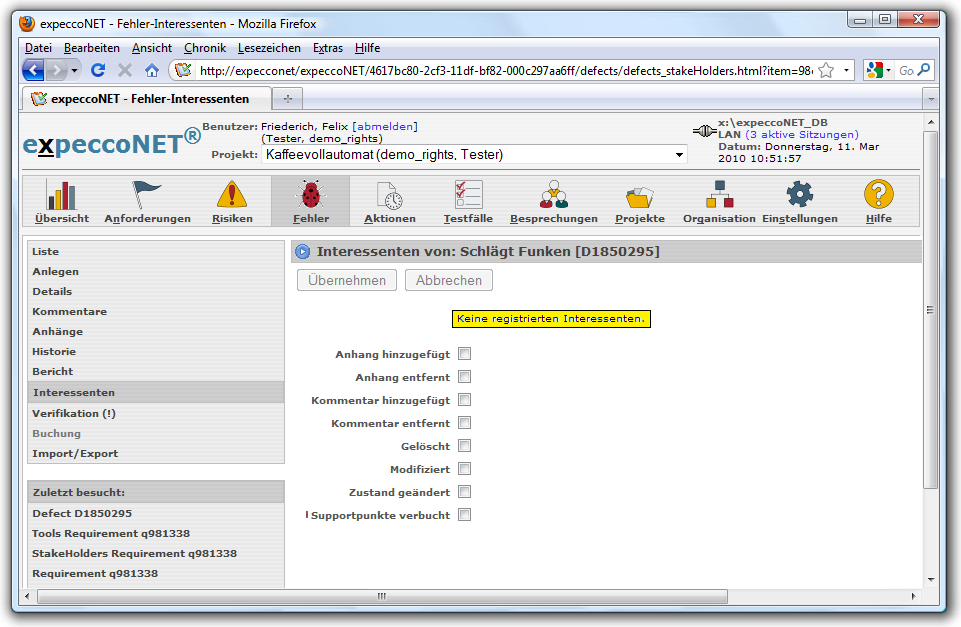Open Besprechungen people icon
961x627 pixels.
point(553,196)
